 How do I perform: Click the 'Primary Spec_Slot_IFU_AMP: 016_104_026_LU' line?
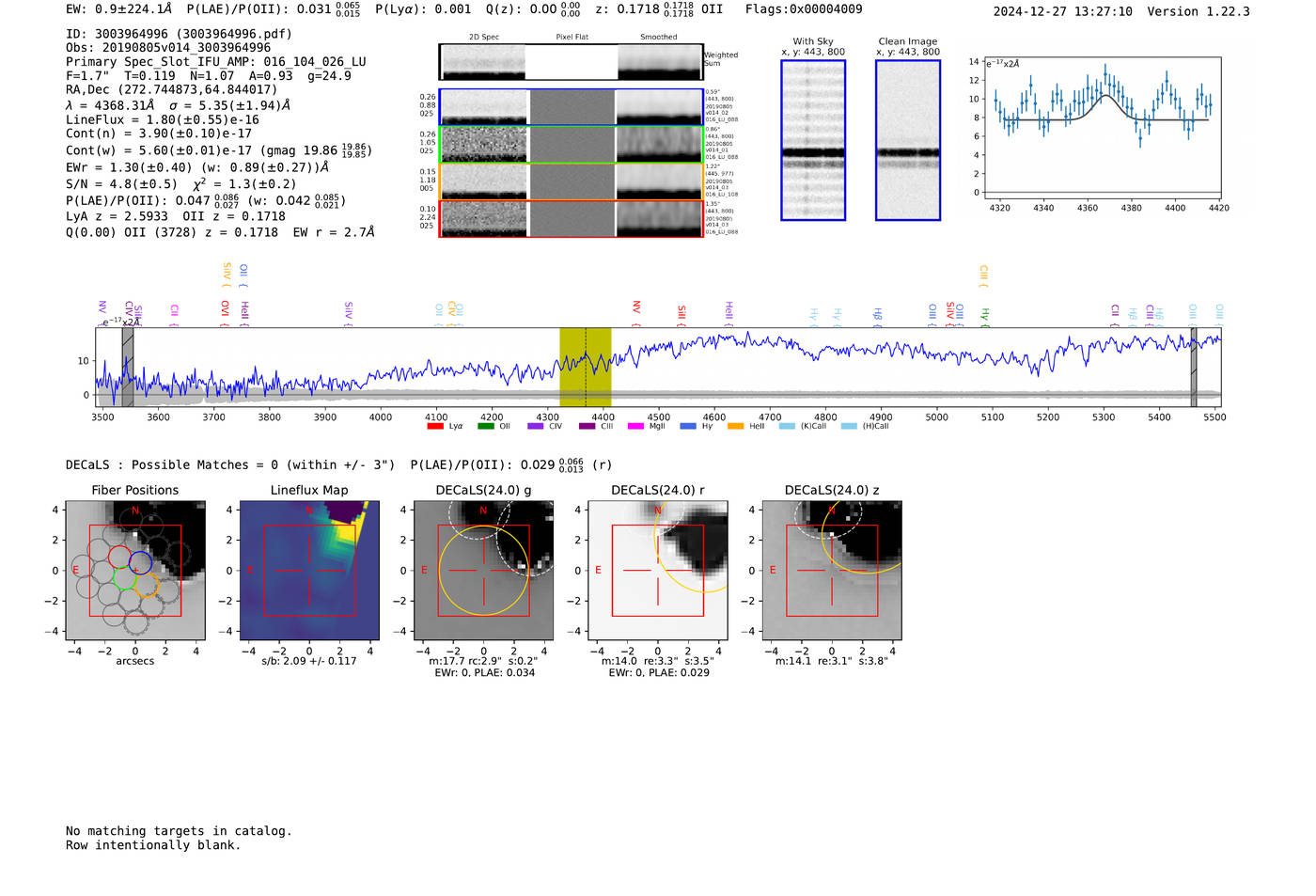click(x=216, y=61)
